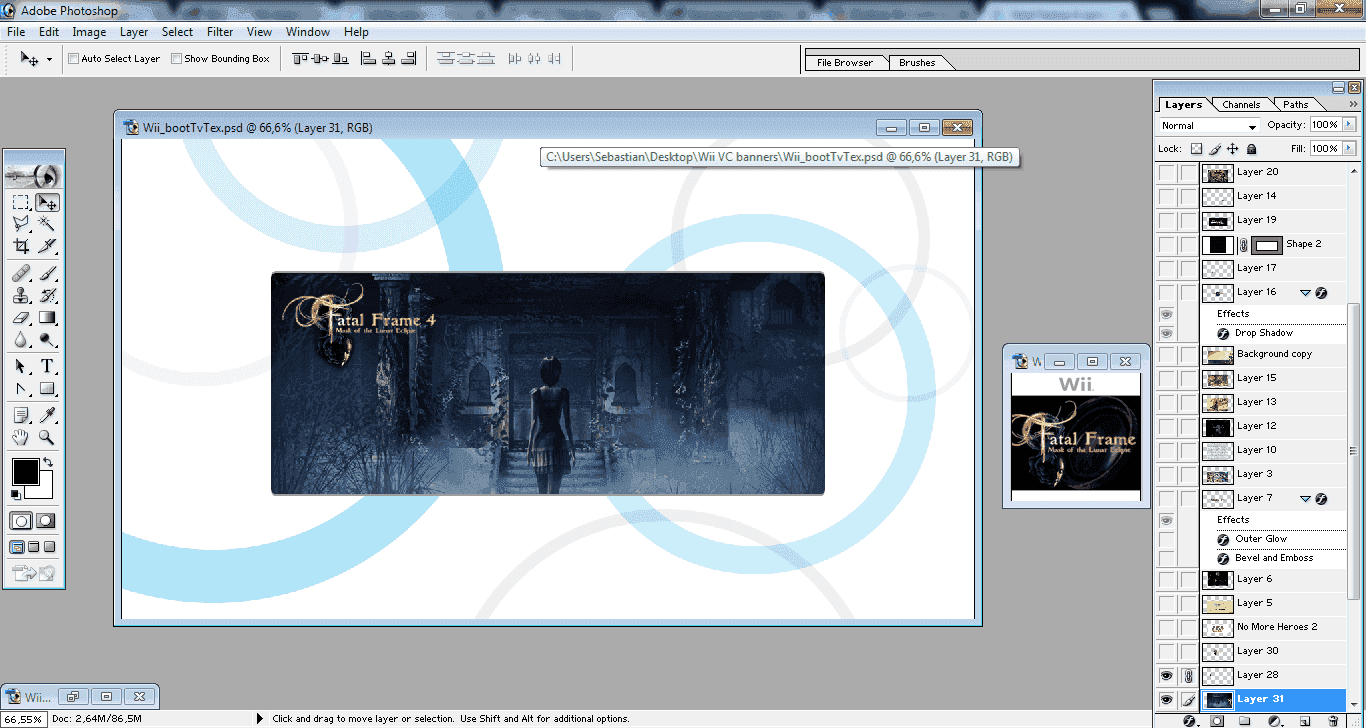Select the Magic Wand tool
The height and width of the screenshot is (728, 1366).
[x=47, y=224]
